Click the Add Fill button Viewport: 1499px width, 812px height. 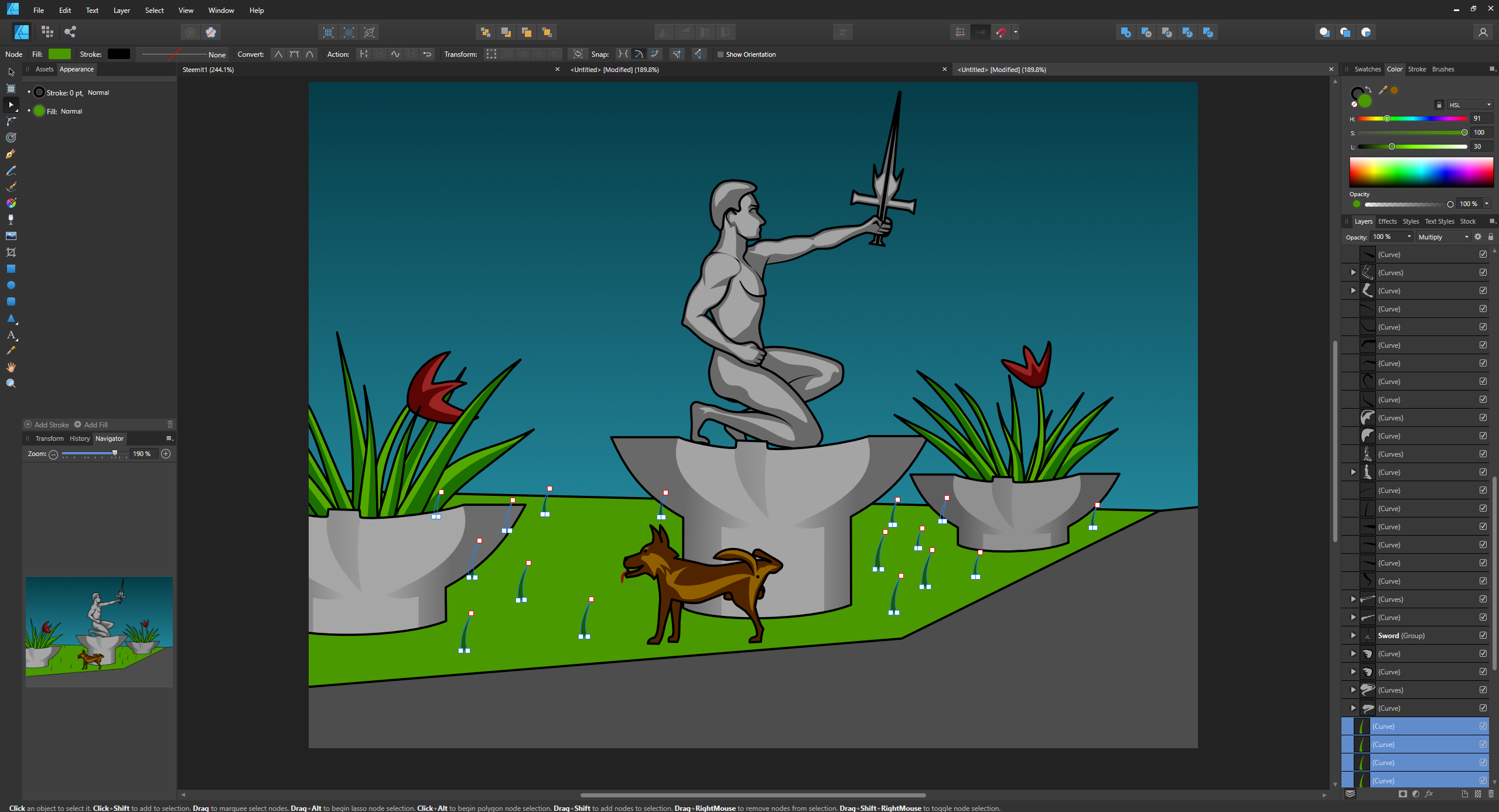[x=91, y=424]
